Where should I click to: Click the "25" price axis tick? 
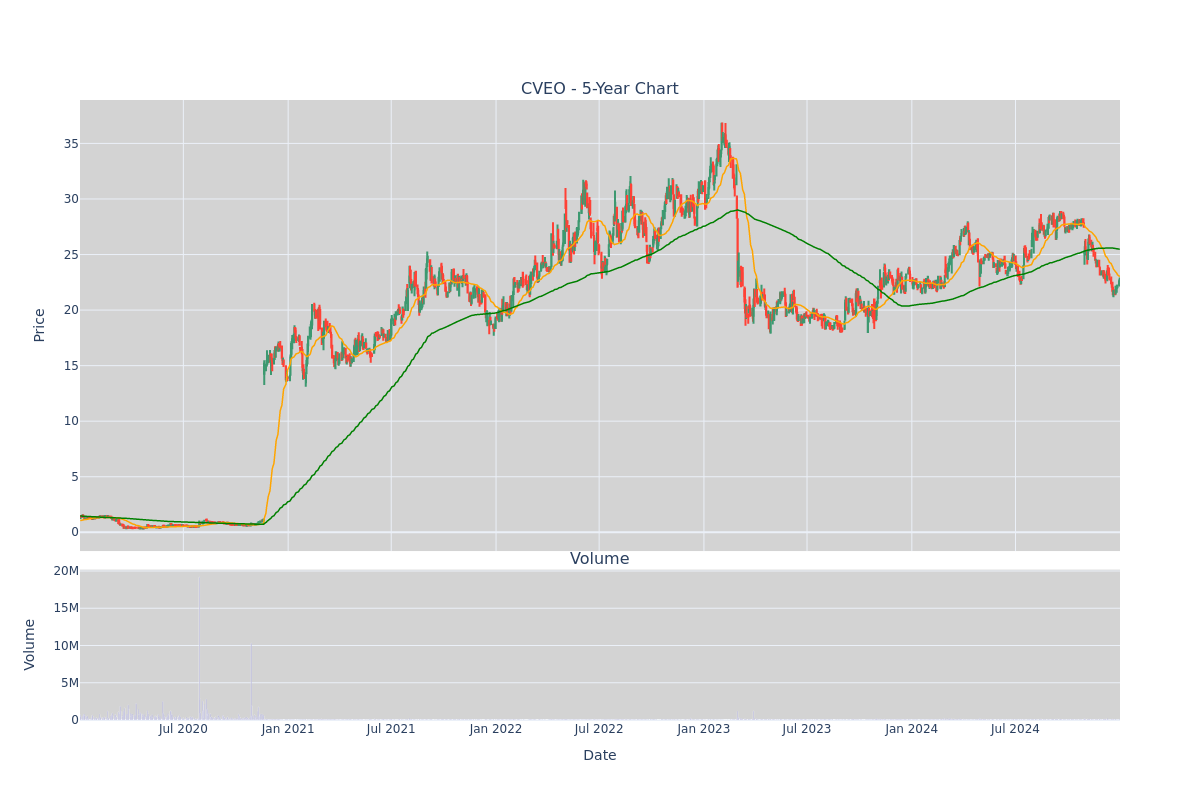pyautogui.click(x=71, y=255)
